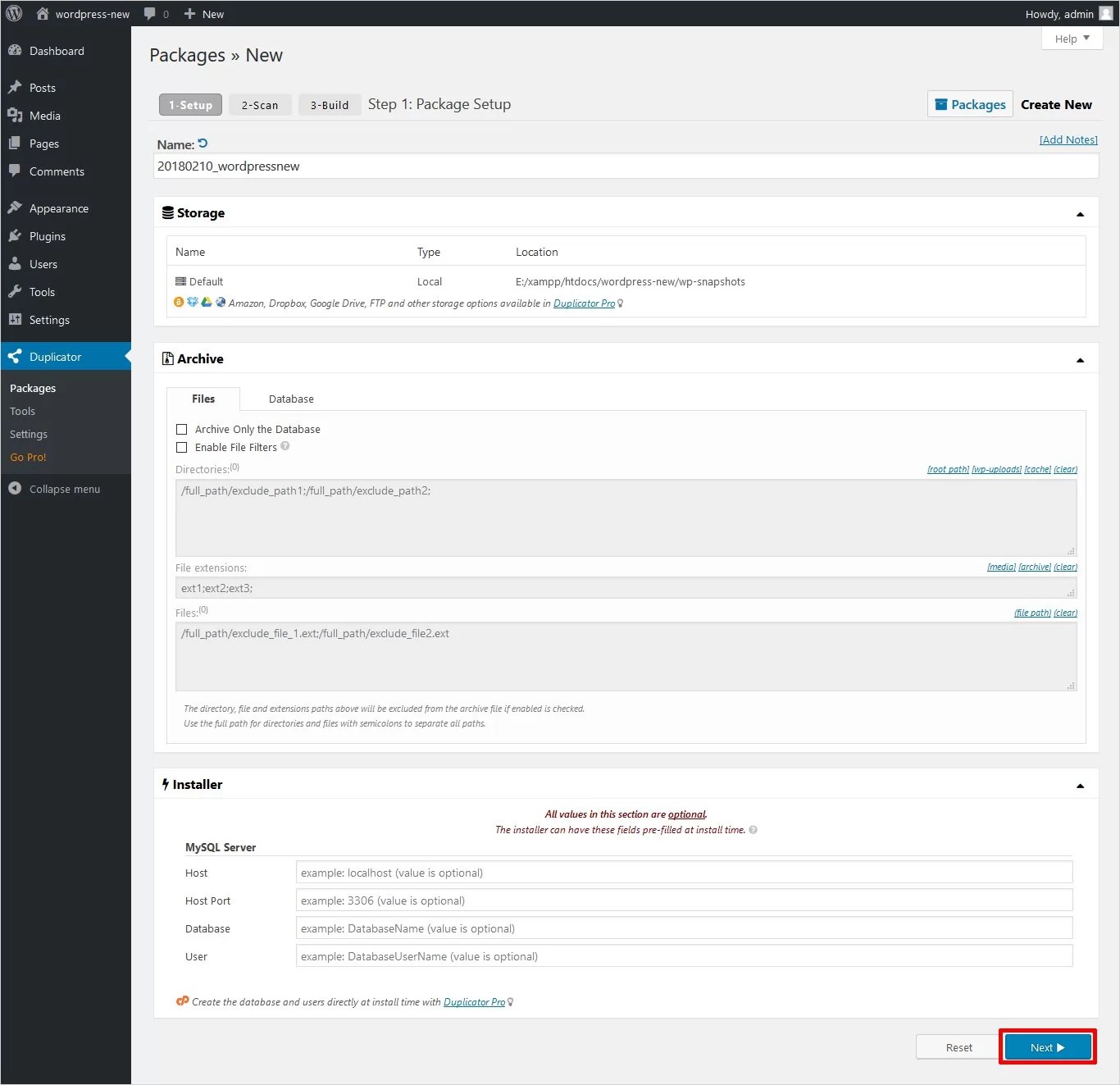Open the Help dropdown
This screenshot has width=1120, height=1085.
(1071, 38)
